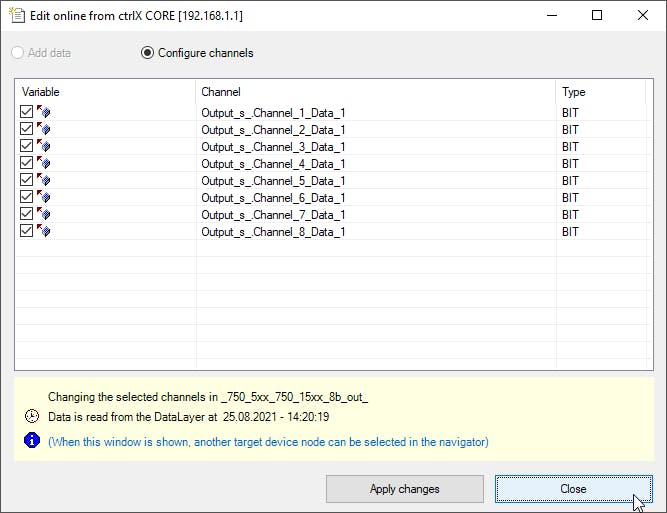Screen dimensions: 667x513
Task: Click the window title document icon
Action: 17,15
